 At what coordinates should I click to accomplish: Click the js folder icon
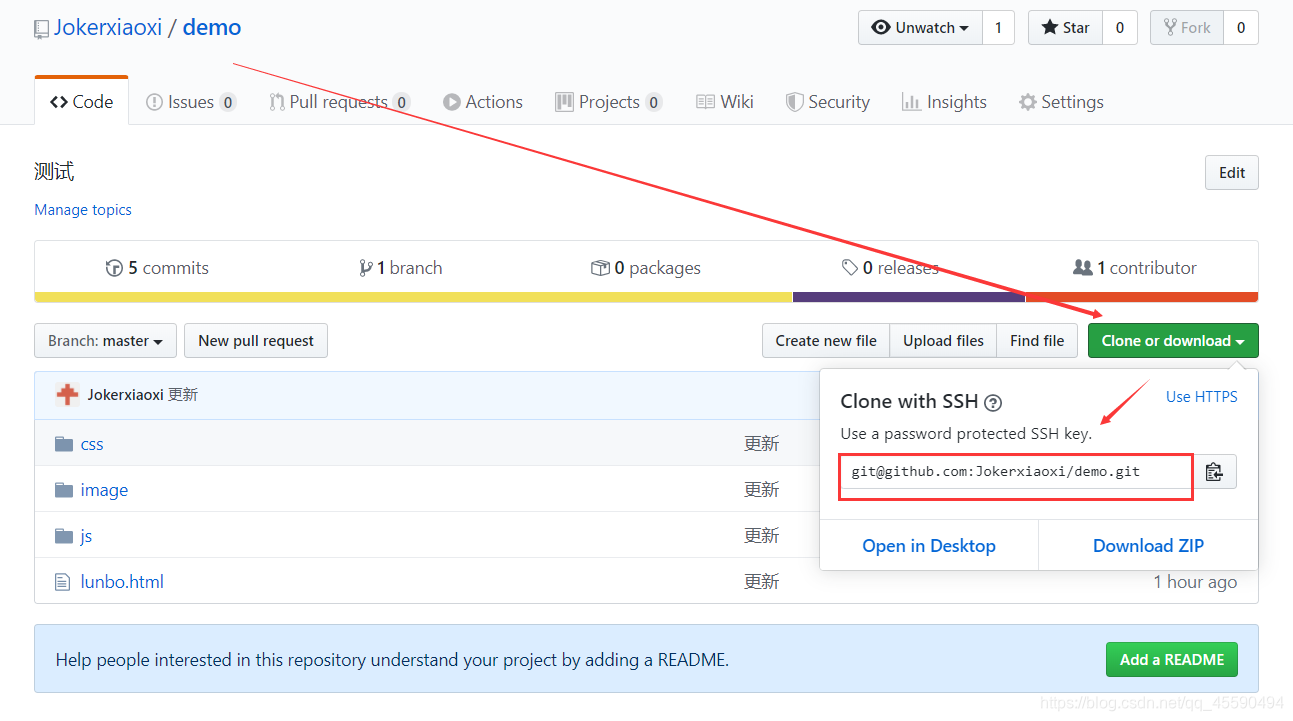pos(64,536)
